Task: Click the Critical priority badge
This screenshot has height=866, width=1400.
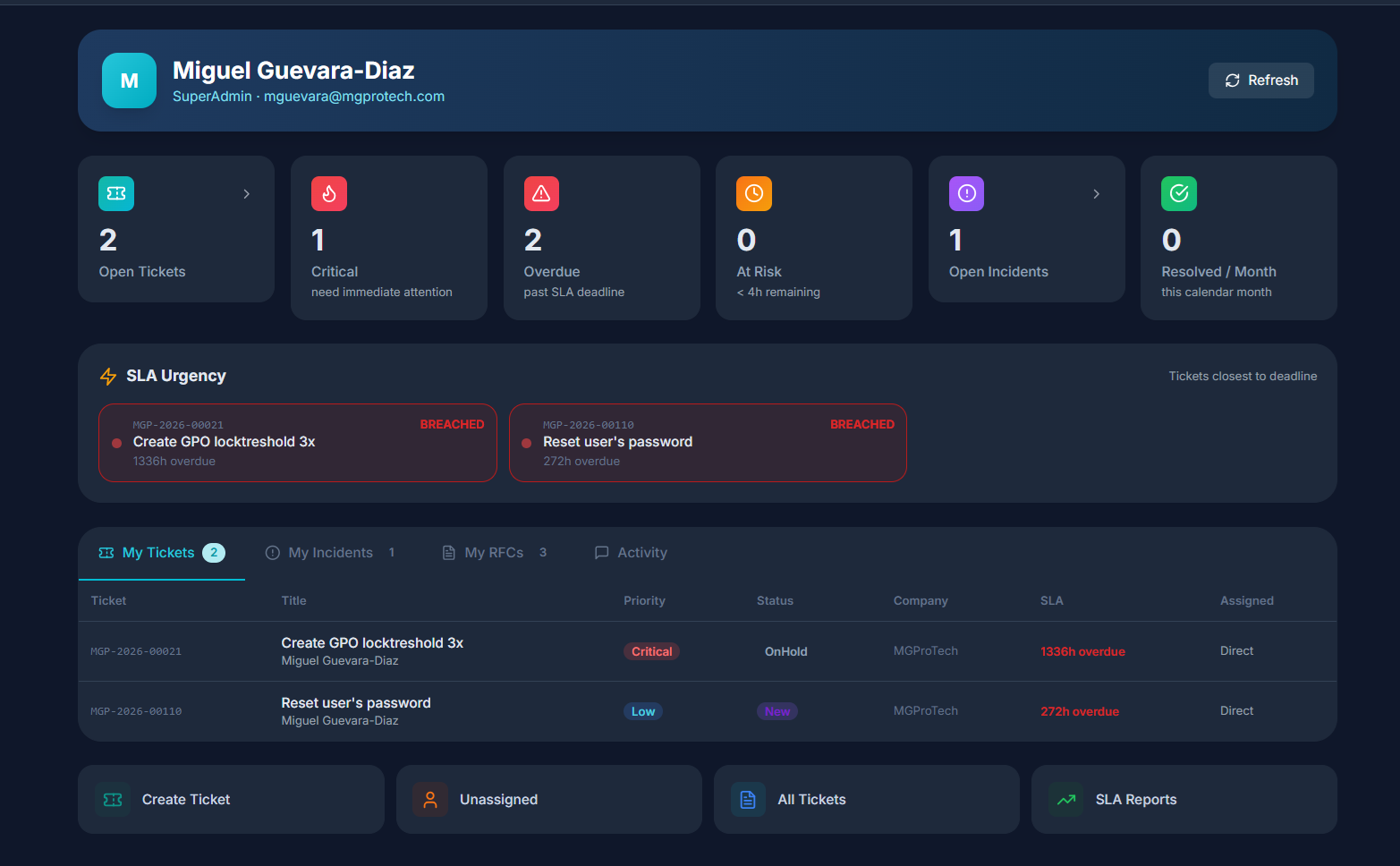Action: 651,651
